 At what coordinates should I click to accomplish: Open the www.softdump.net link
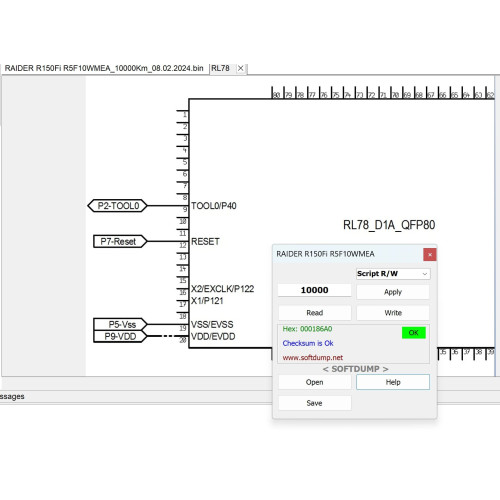click(313, 358)
